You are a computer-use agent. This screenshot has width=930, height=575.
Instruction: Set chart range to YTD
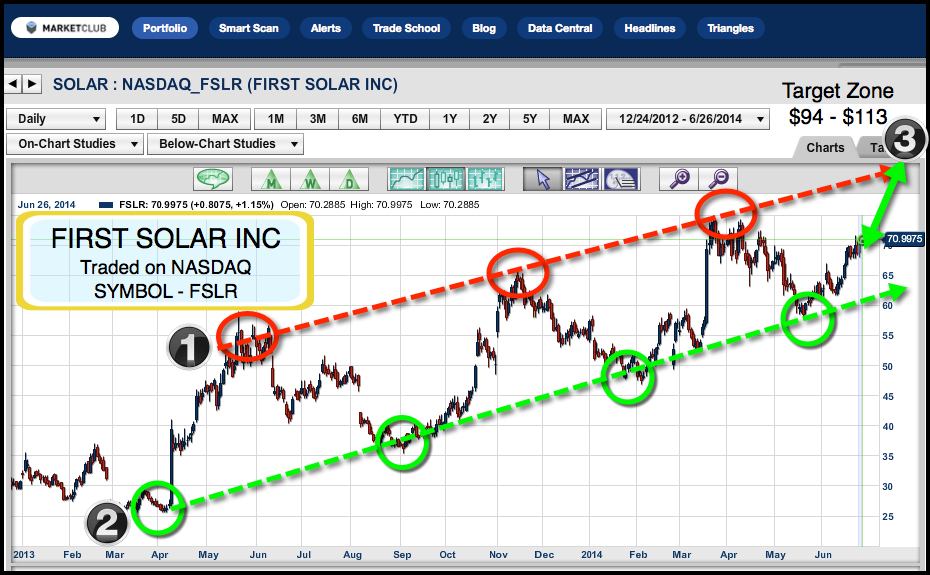(405, 119)
